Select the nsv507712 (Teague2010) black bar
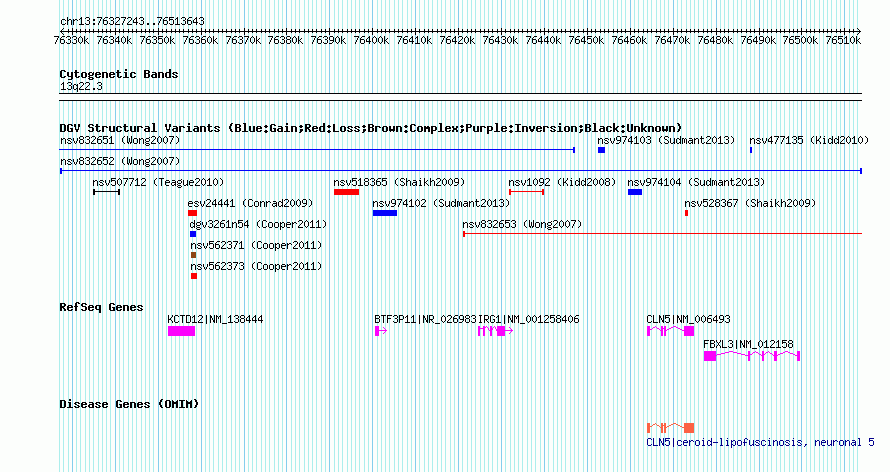890x472 pixels. coord(106,192)
